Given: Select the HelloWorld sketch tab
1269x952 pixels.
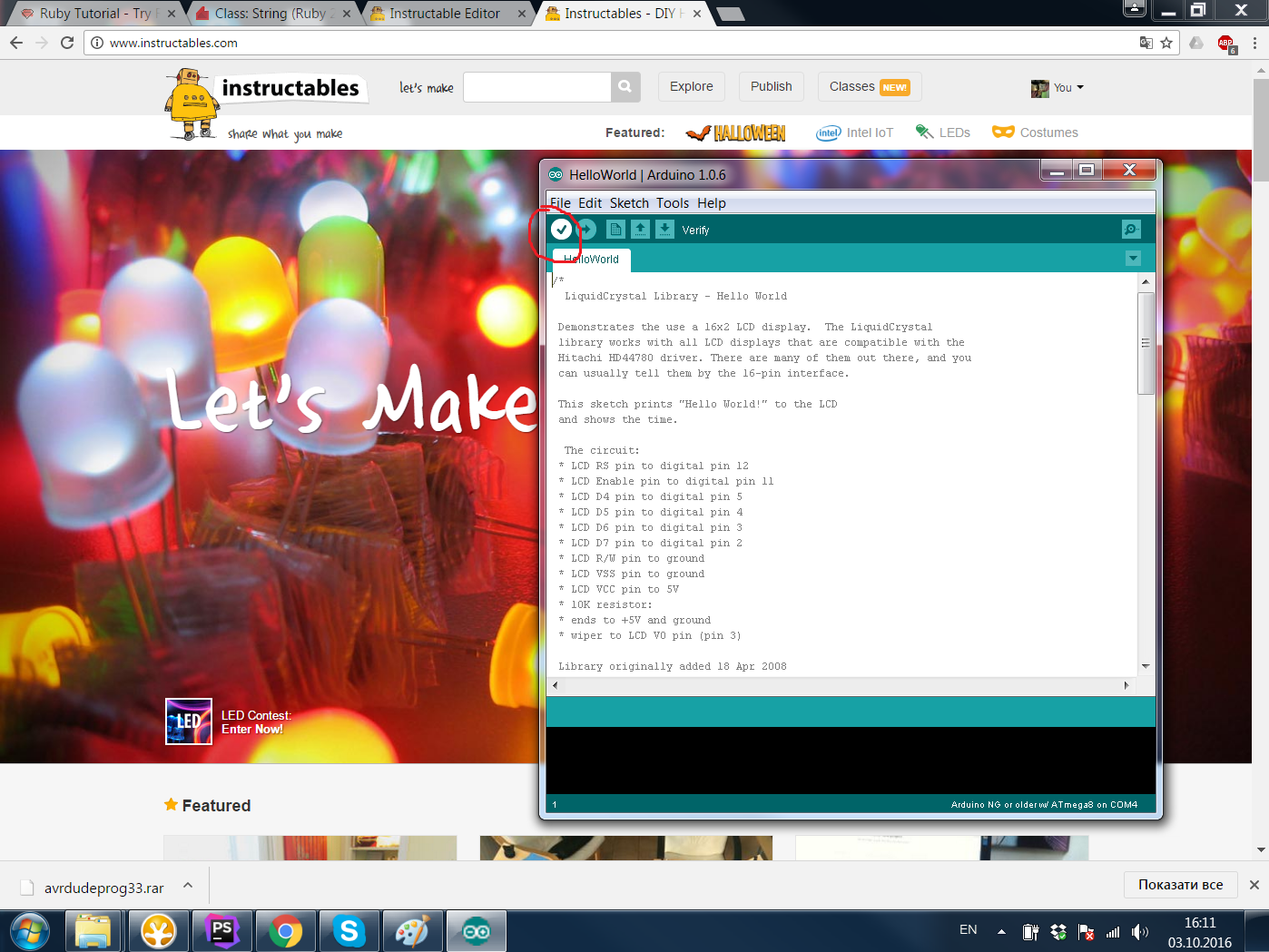Looking at the screenshot, I should click(x=591, y=260).
